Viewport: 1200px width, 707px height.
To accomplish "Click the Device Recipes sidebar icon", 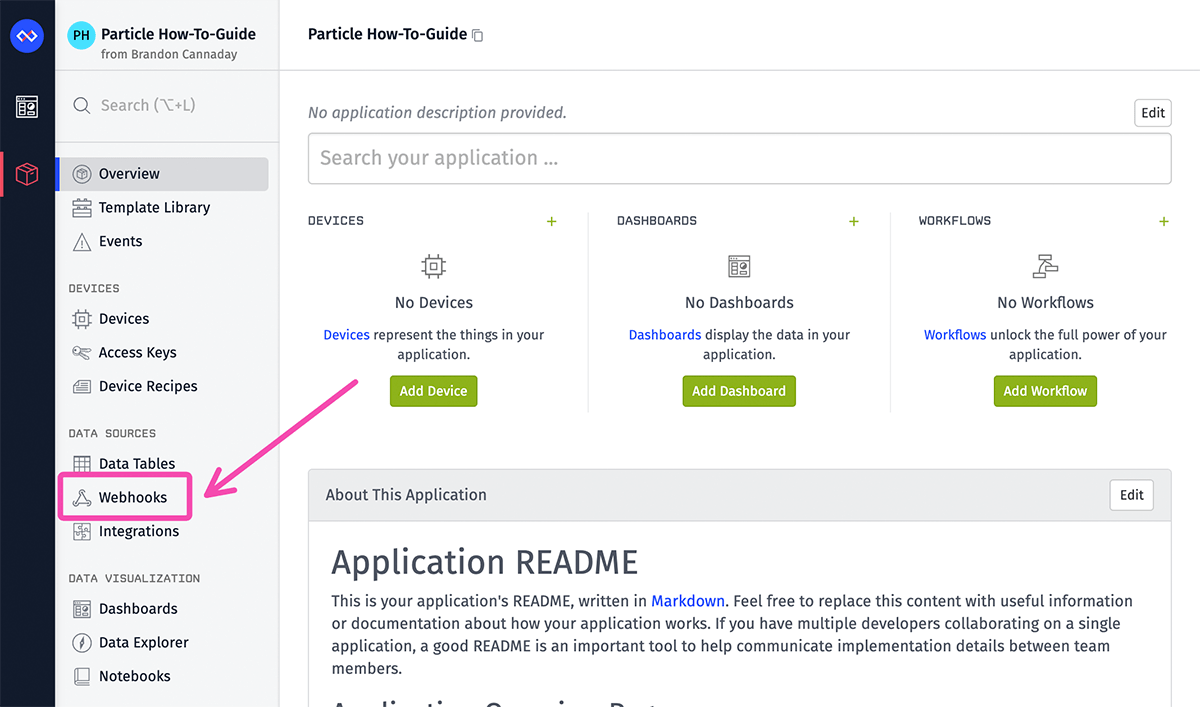I will 82,387.
